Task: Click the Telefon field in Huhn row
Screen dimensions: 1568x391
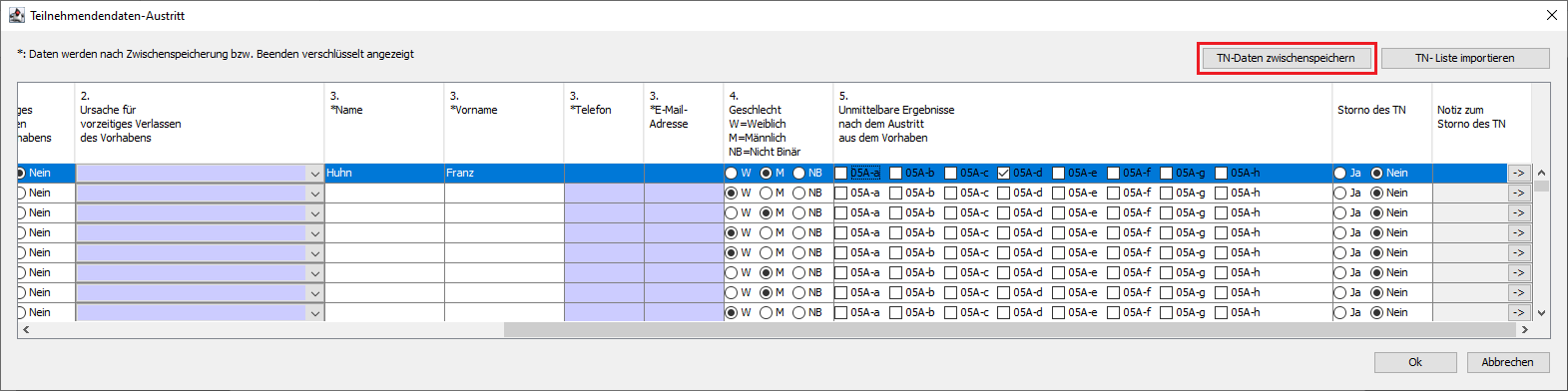Action: 604,174
